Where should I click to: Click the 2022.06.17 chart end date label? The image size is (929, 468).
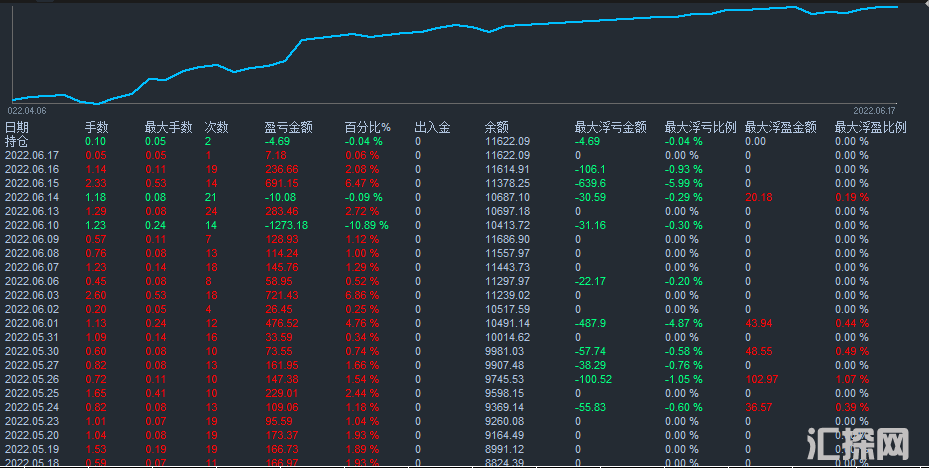(x=874, y=109)
